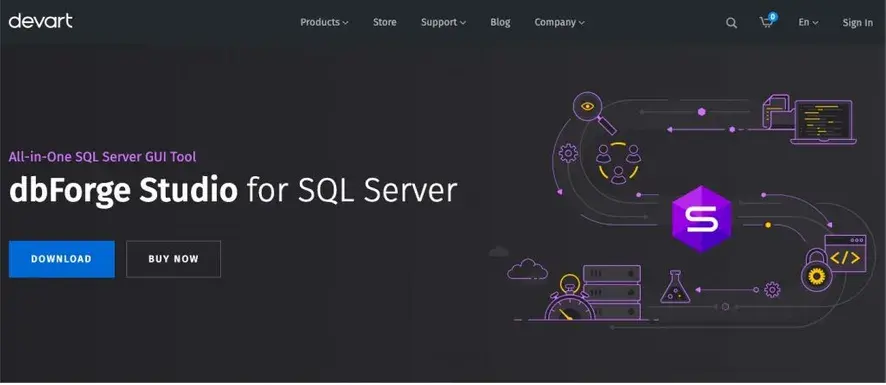
Task: Open the search magnifier icon
Action: point(731,23)
